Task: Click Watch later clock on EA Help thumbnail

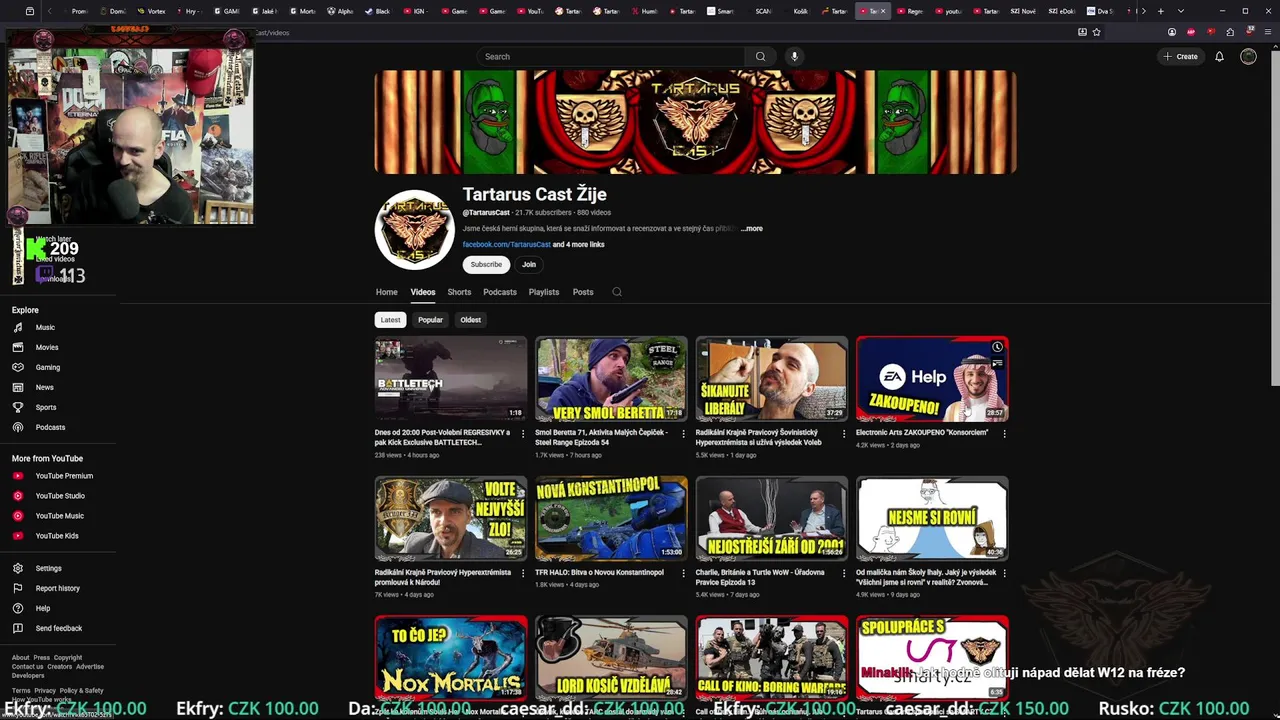Action: point(997,347)
